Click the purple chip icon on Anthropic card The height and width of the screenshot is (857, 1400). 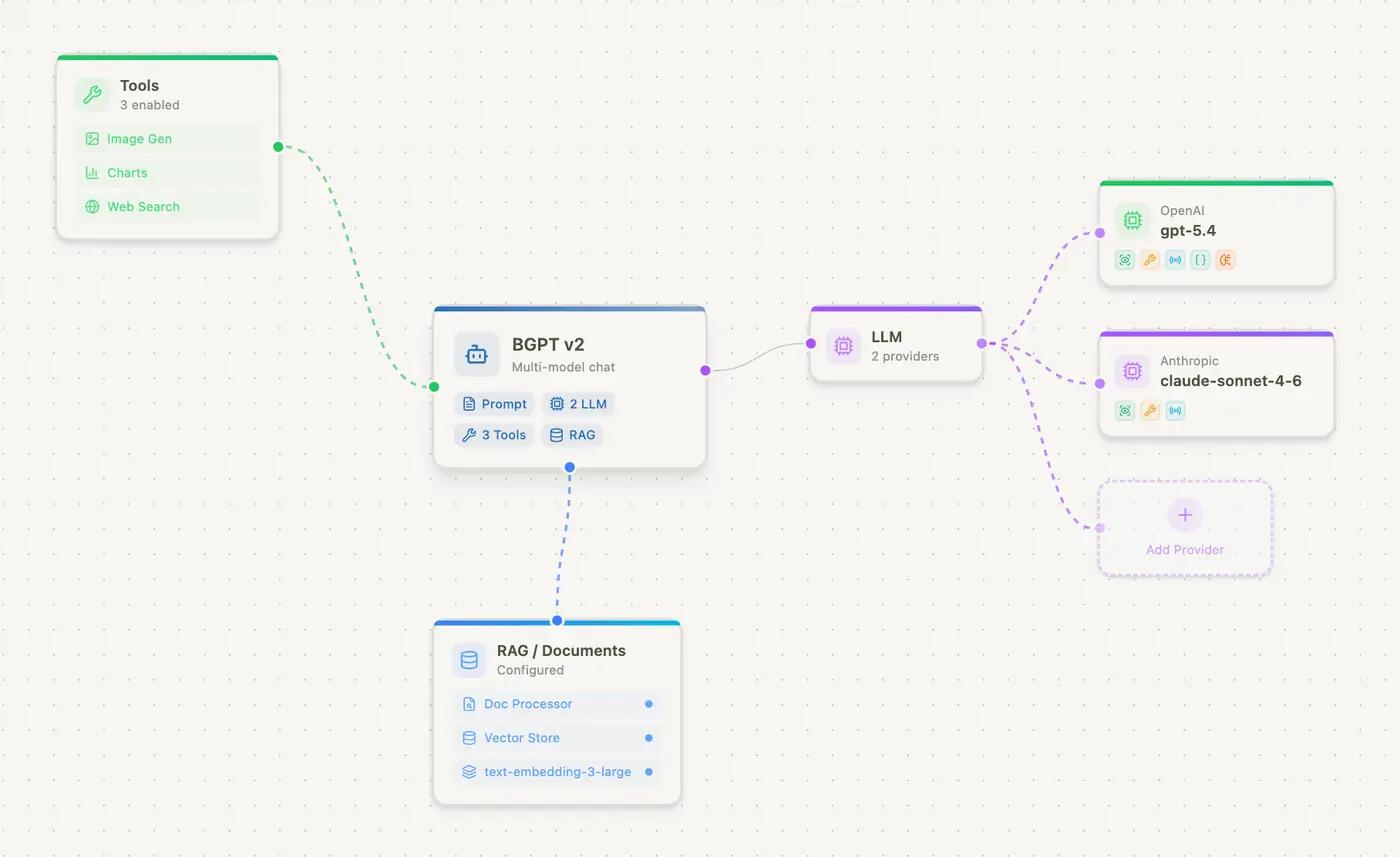(1132, 371)
